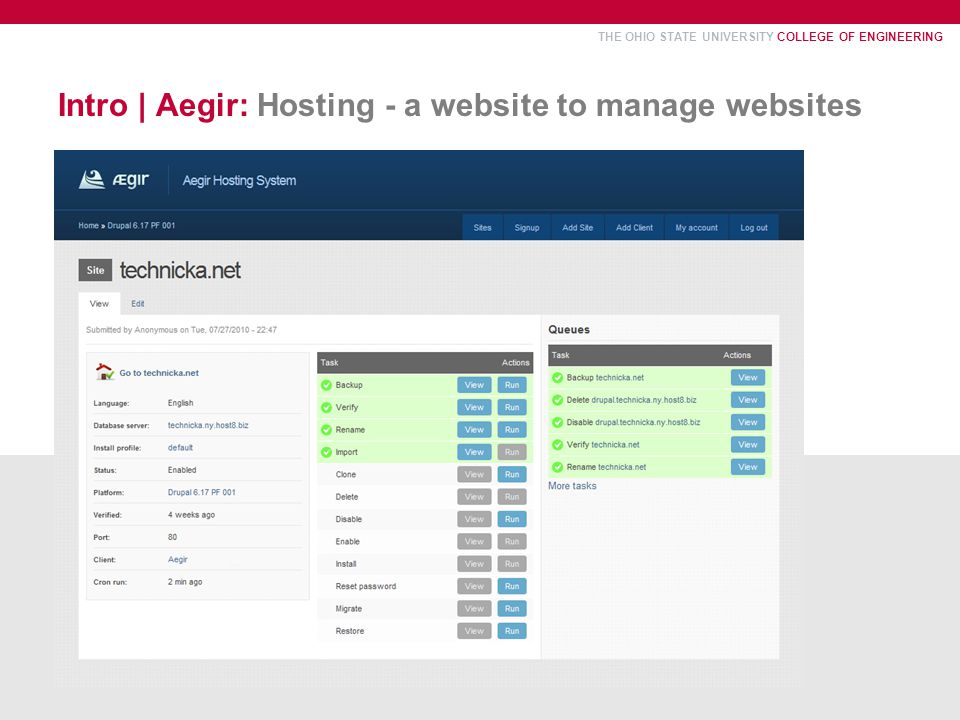Click green check icon of Verify task

[x=326, y=407]
